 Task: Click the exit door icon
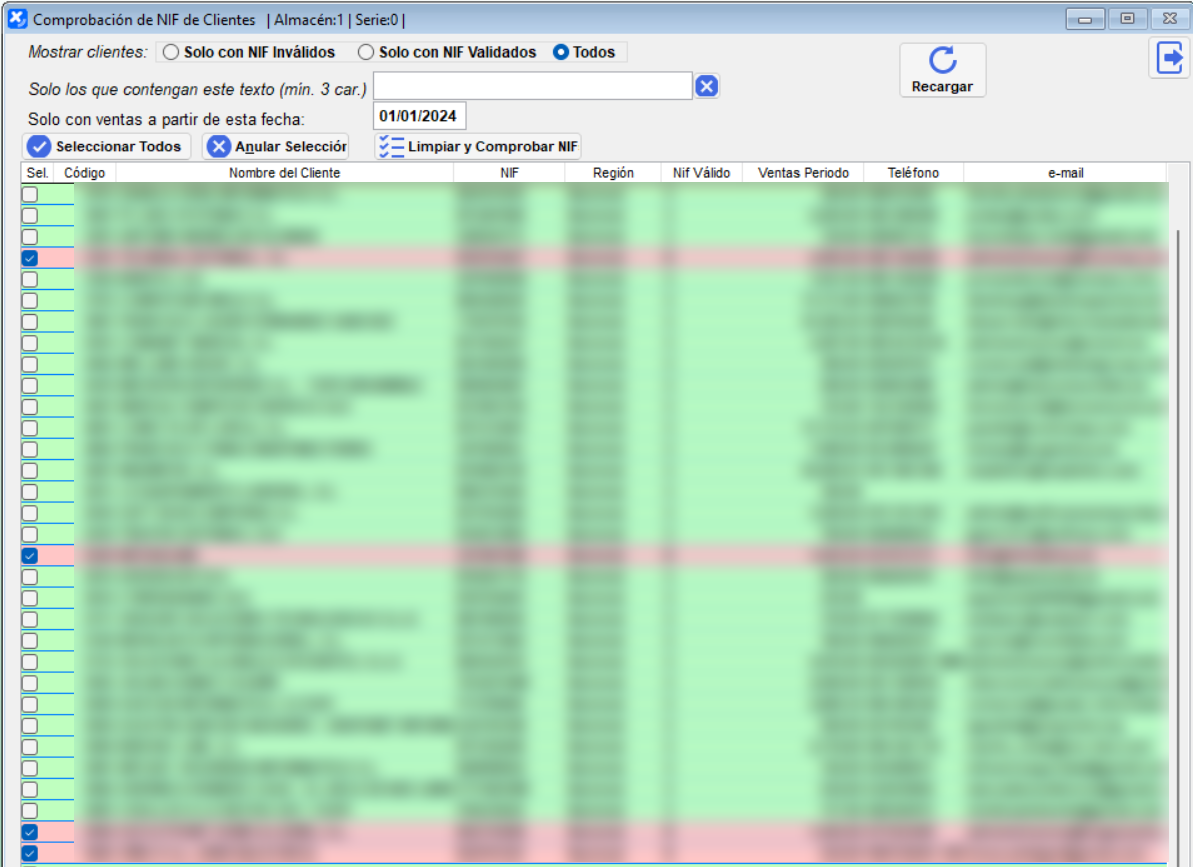(1168, 58)
